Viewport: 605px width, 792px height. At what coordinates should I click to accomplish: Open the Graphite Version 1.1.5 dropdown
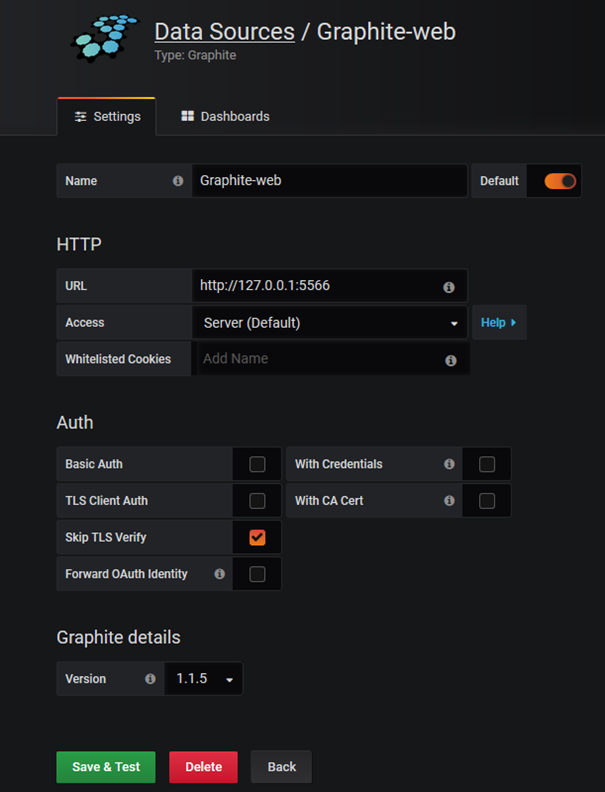204,679
